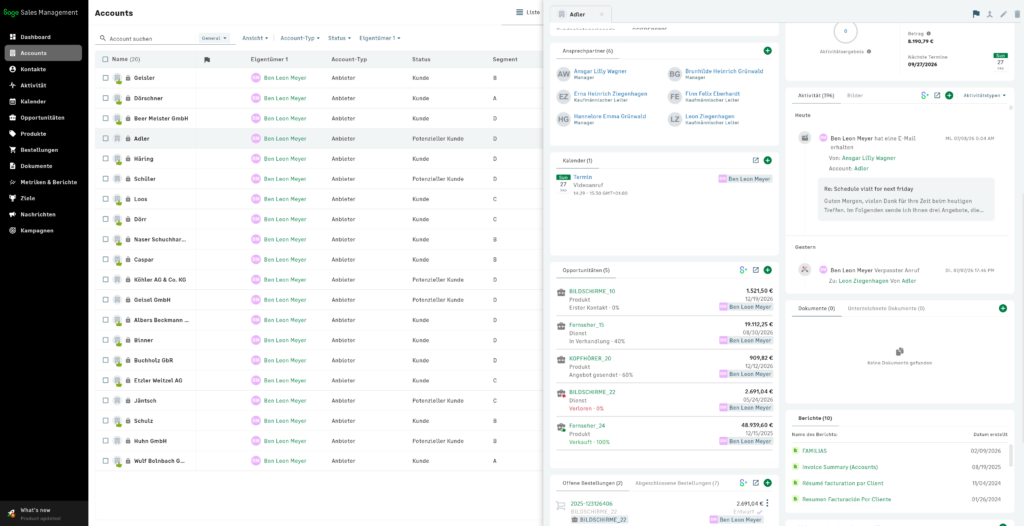Open the Eigentümer 1 filter dropdown
This screenshot has width=1024, height=526.
[379, 38]
